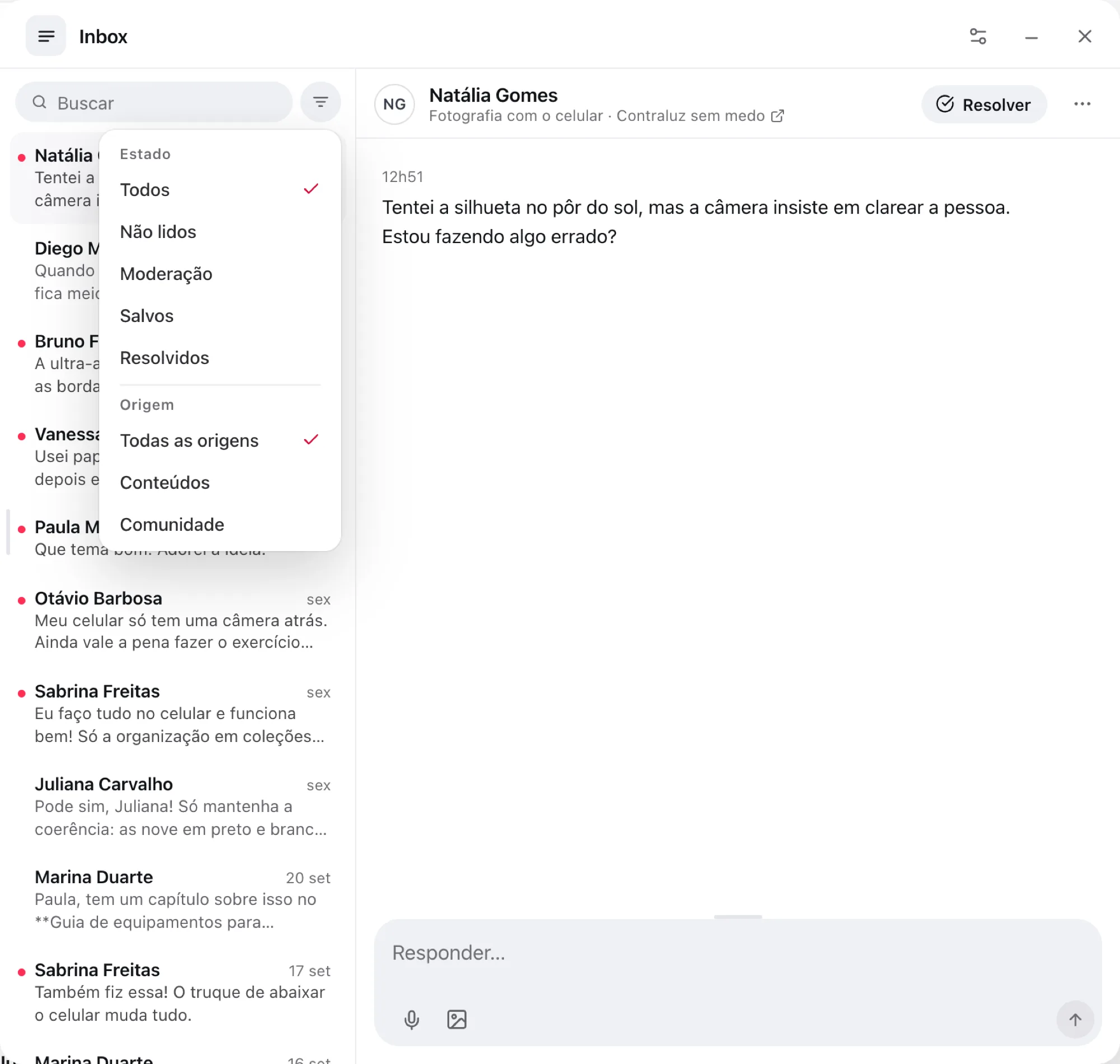Close the Inbox window

click(x=1084, y=36)
